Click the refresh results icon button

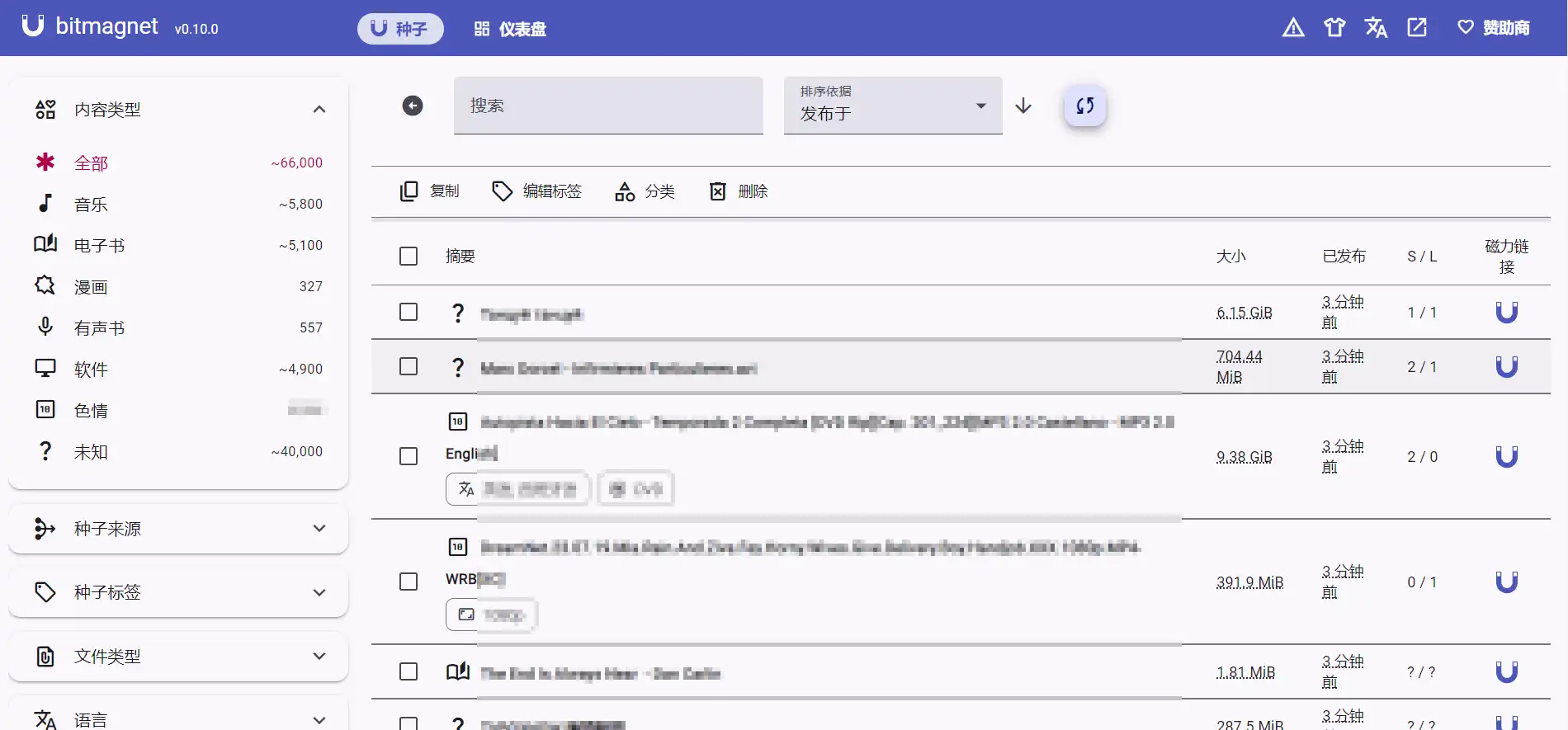click(x=1084, y=106)
